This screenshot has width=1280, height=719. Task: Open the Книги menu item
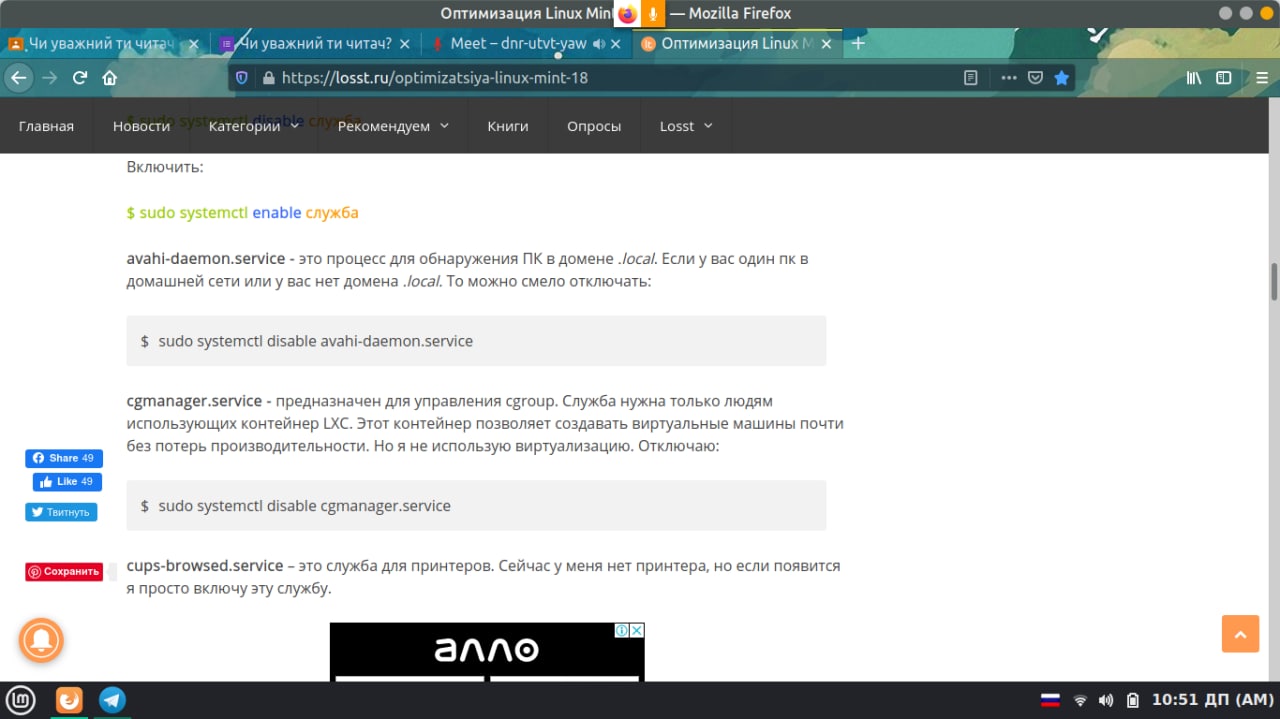click(x=508, y=126)
